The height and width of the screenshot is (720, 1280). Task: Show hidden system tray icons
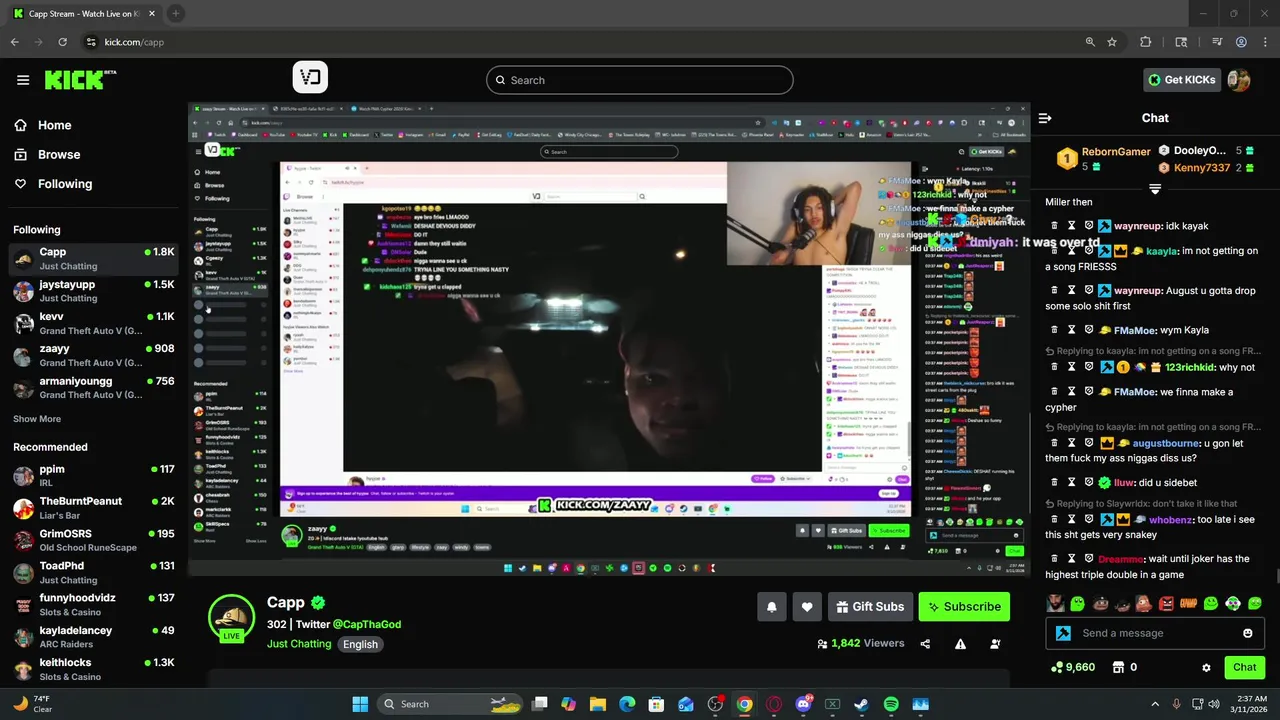click(1155, 704)
